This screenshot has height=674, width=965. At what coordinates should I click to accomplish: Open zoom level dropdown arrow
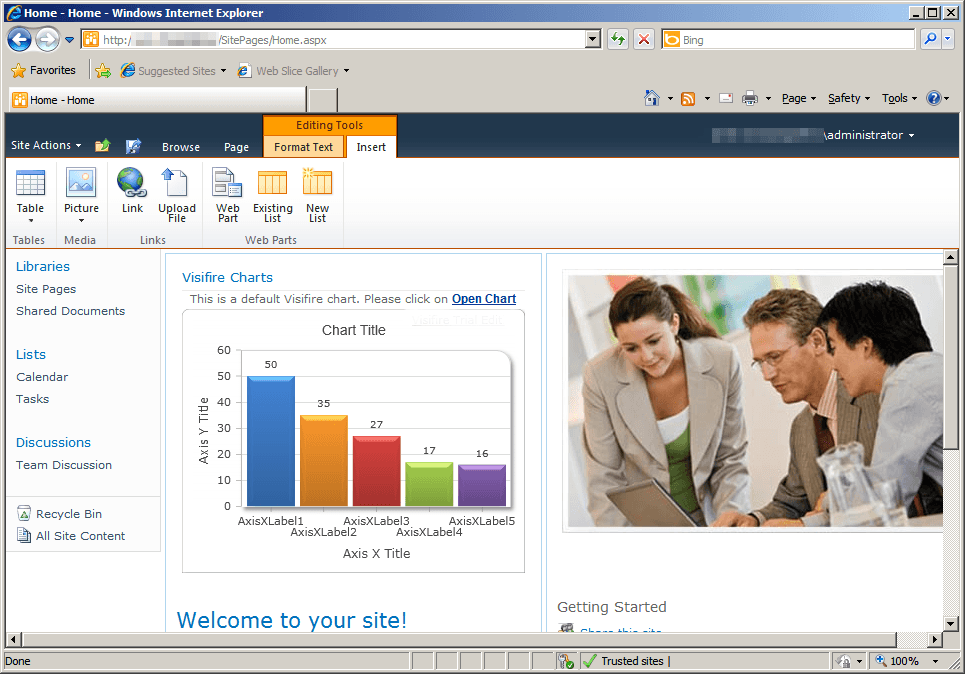(935, 661)
